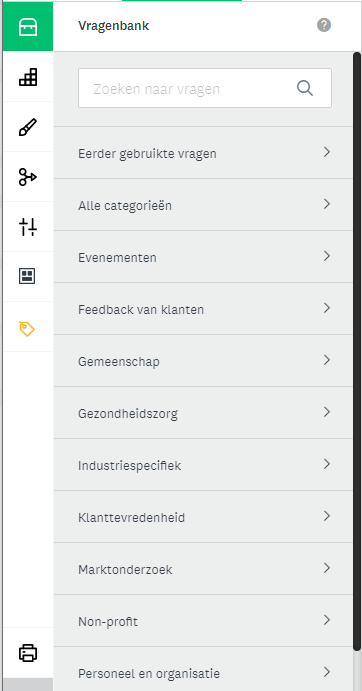Open the 'Gemeenschap' category

203,361
